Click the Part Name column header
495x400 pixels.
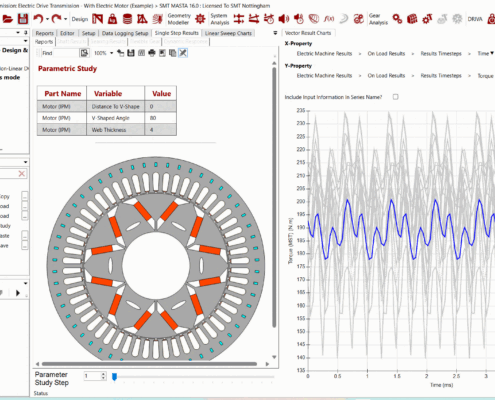click(x=62, y=93)
